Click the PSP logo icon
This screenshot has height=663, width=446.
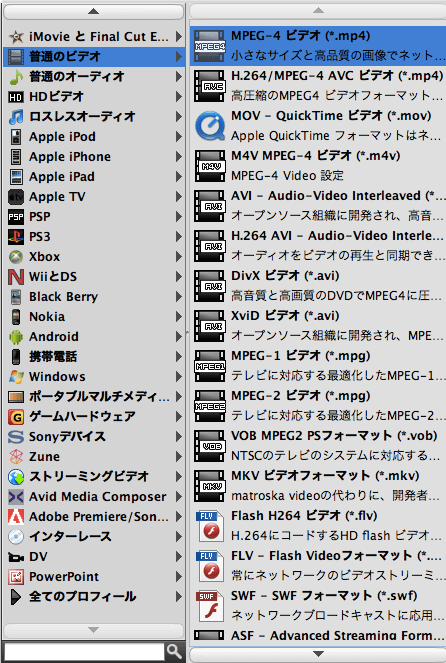(16, 216)
